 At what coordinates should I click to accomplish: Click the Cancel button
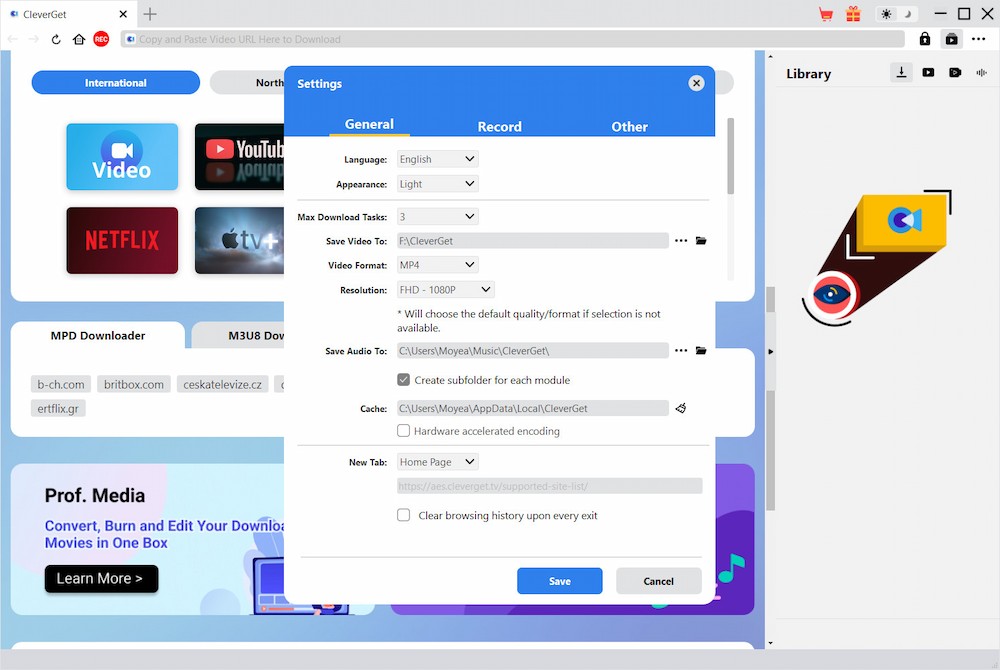(658, 581)
